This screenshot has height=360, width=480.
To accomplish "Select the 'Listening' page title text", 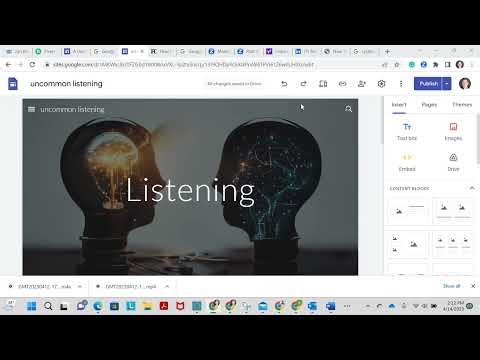I will [190, 191].
